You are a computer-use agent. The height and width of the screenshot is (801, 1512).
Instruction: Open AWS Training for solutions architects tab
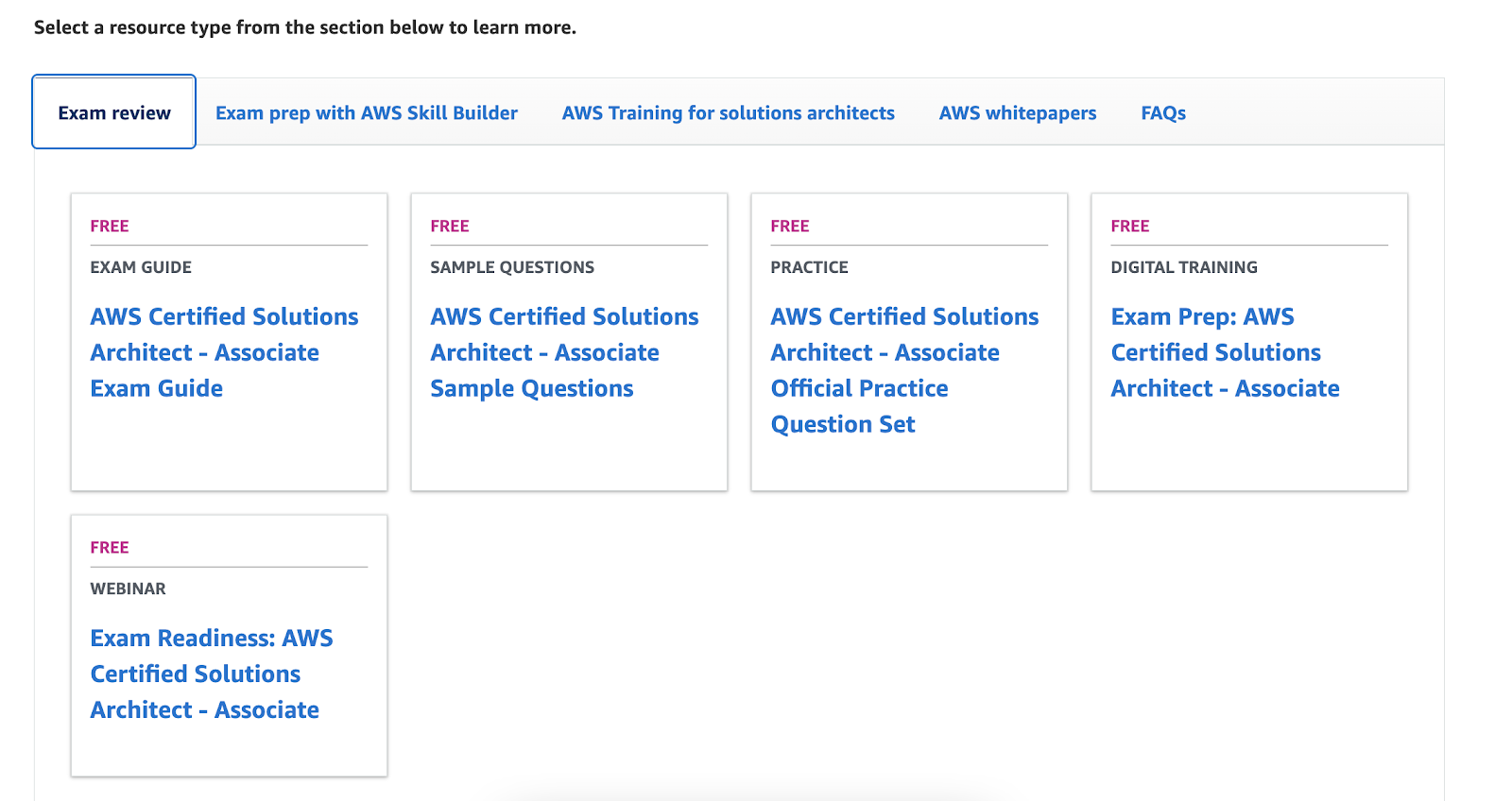728,113
